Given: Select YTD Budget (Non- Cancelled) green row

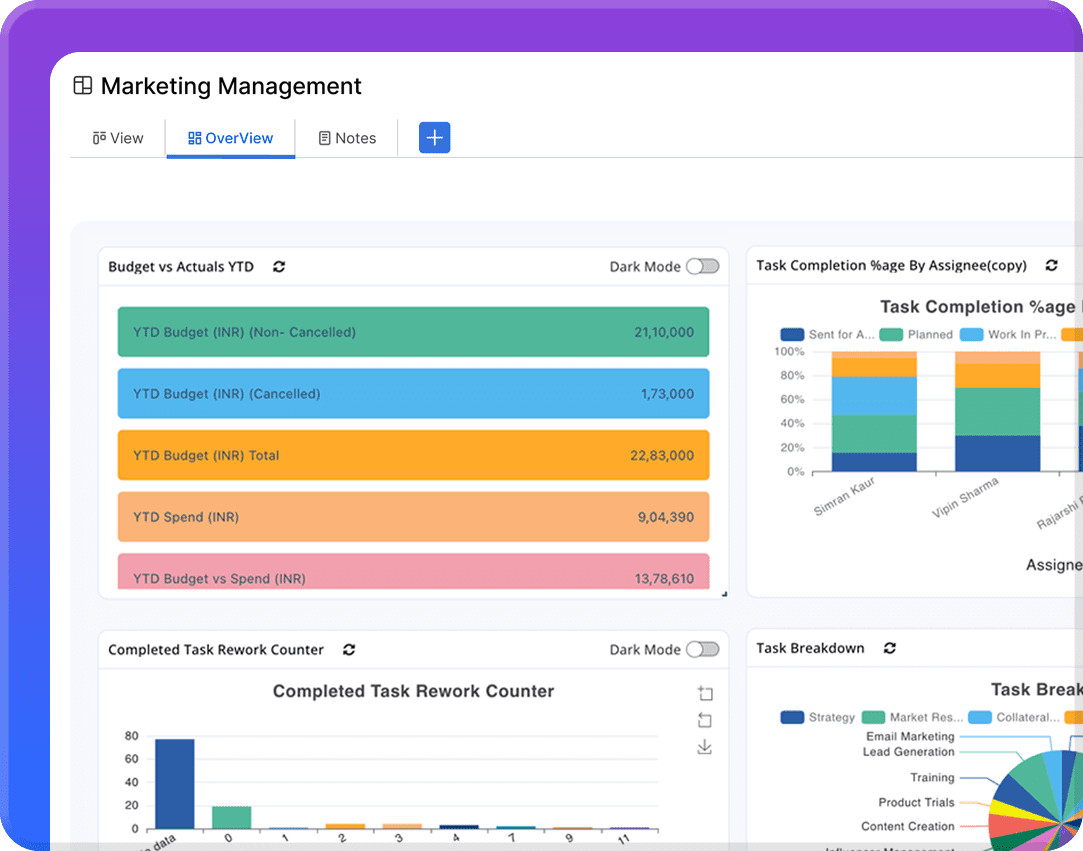Looking at the screenshot, I should tap(413, 332).
